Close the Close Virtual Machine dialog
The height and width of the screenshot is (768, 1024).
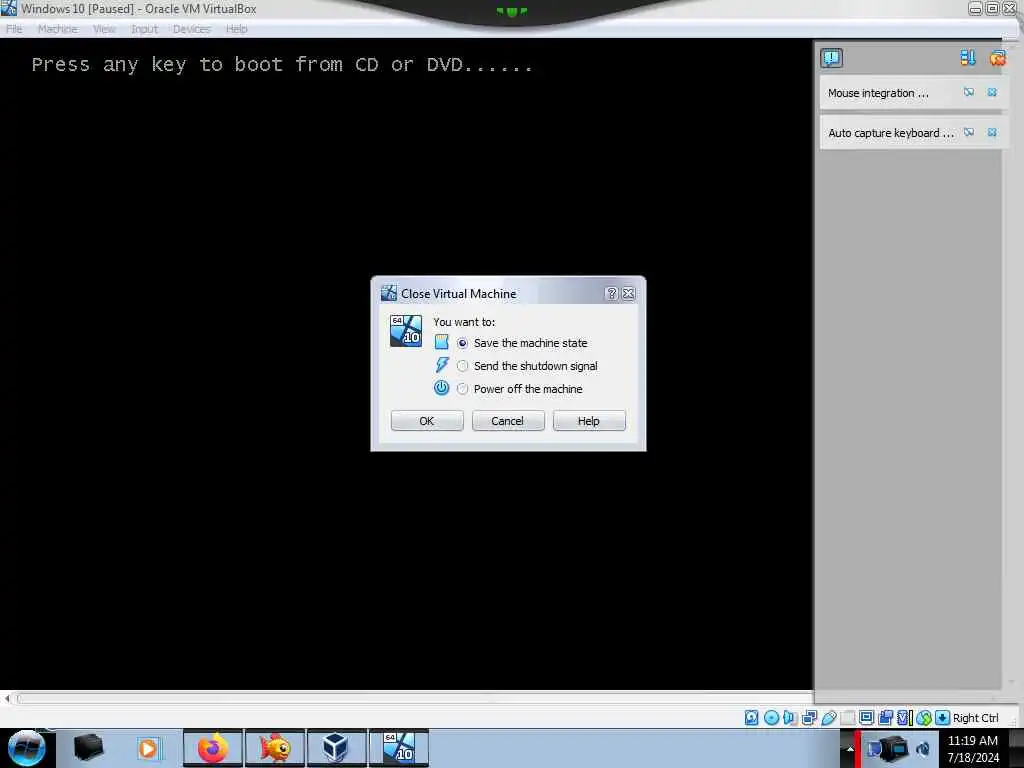[x=628, y=294]
